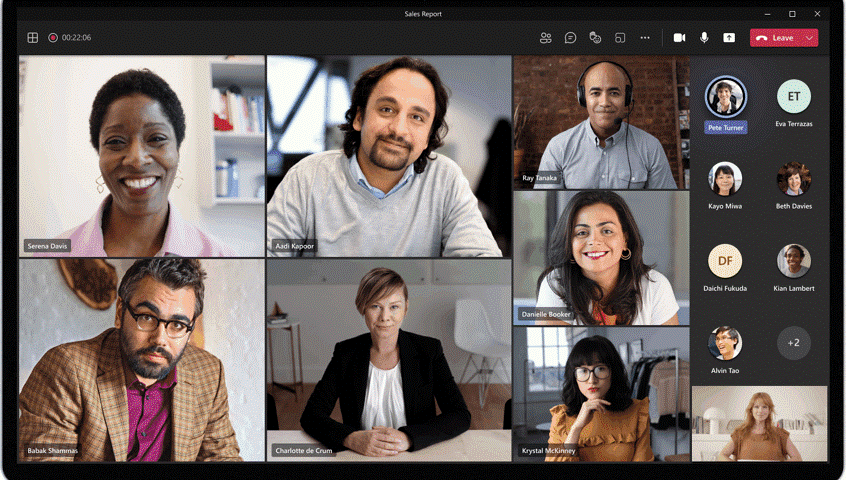
Task: Maximize the Sales Report window
Action: tap(792, 14)
